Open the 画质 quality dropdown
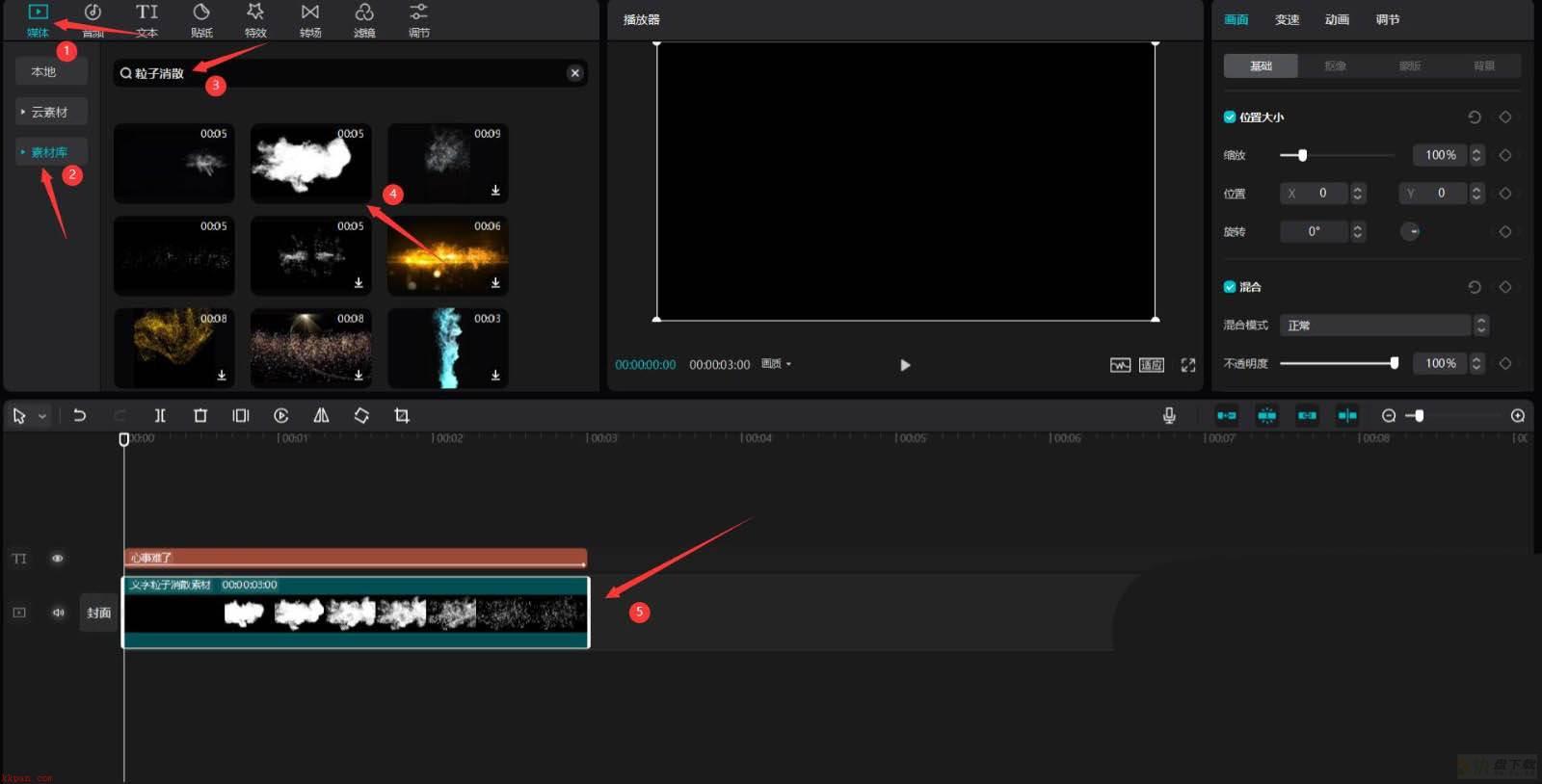Image resolution: width=1542 pixels, height=784 pixels. click(x=776, y=364)
